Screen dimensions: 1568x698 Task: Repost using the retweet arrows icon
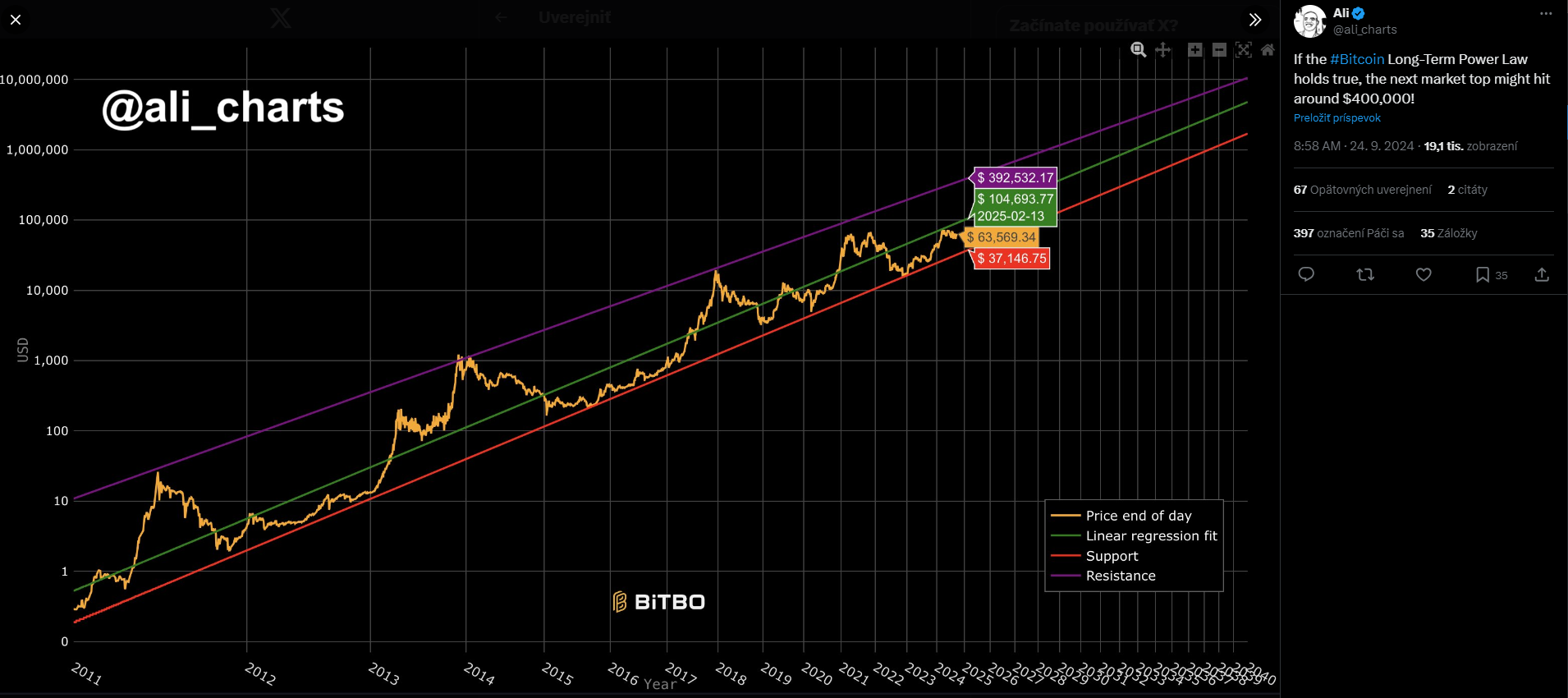(1365, 274)
